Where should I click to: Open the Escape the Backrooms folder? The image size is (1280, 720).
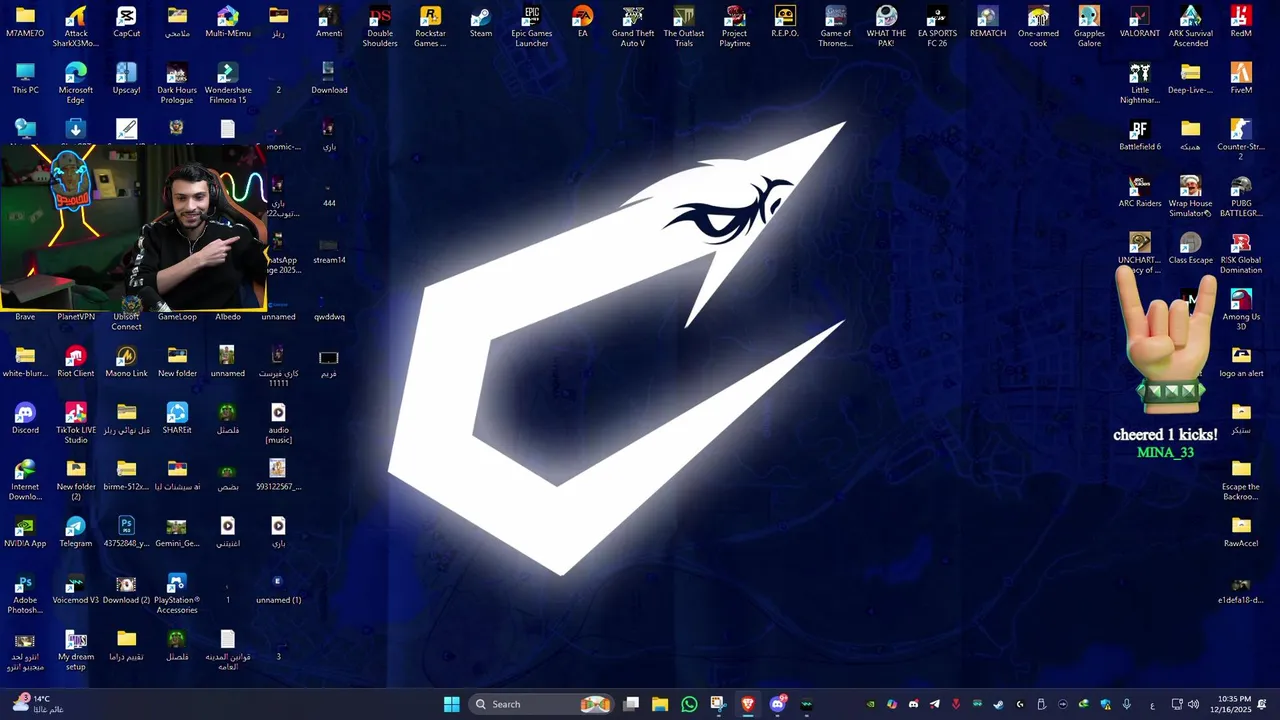[1241, 481]
